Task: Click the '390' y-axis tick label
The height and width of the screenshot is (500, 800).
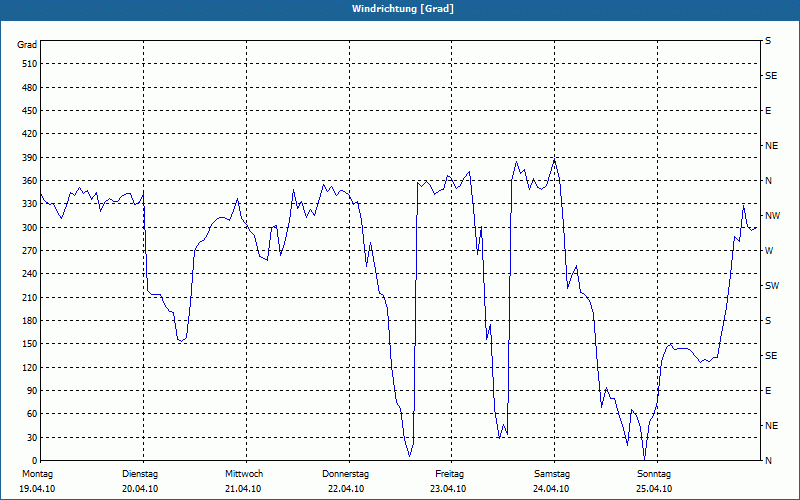Action: (30, 158)
